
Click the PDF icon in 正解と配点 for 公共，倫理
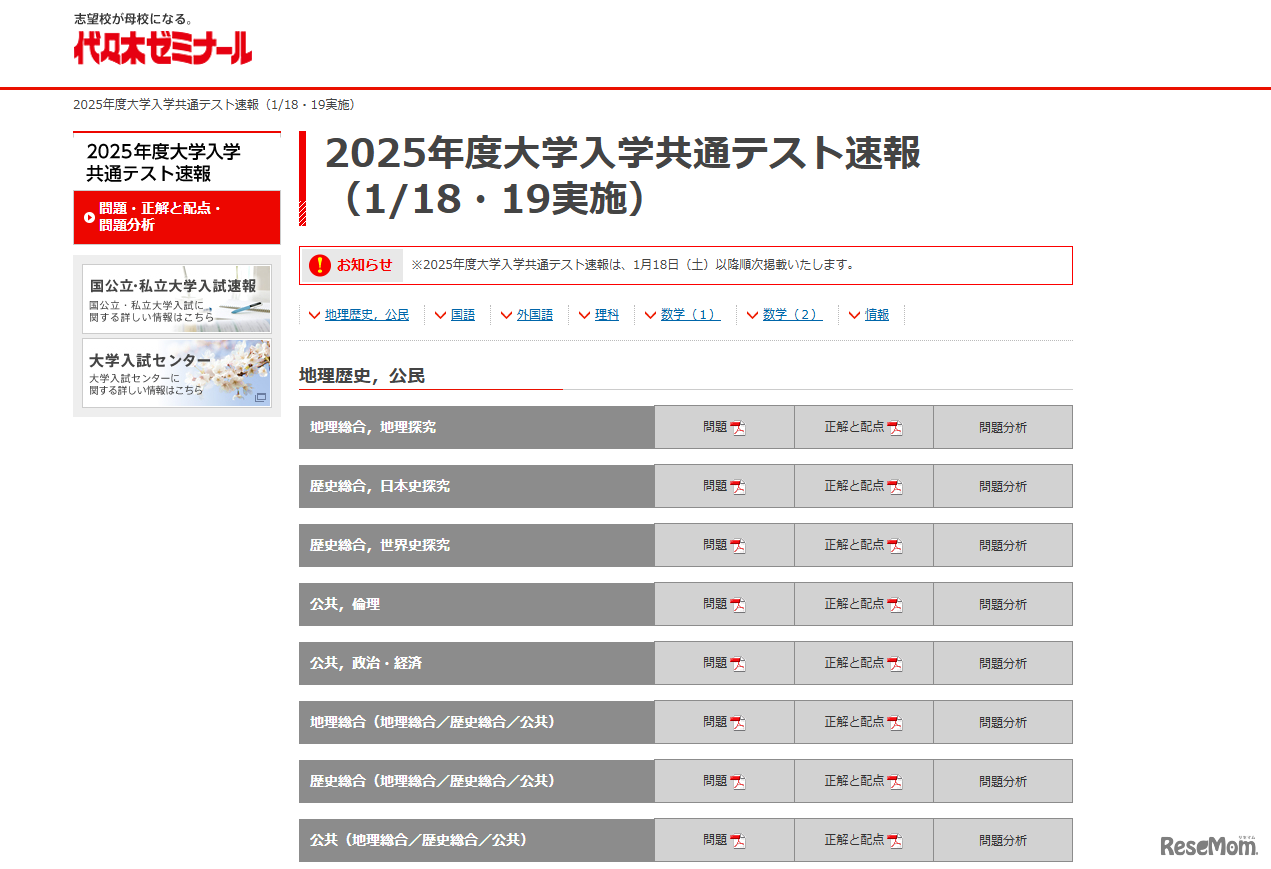(897, 603)
